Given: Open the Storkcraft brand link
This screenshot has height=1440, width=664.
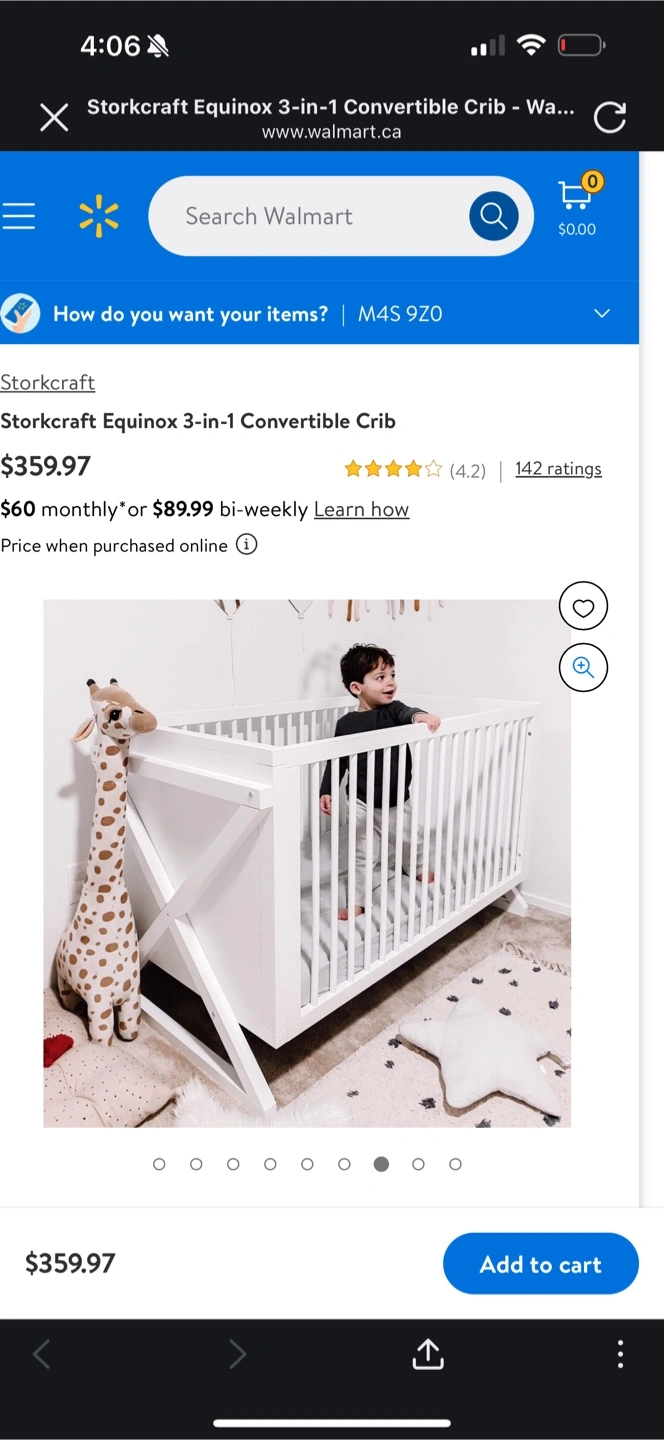Looking at the screenshot, I should [x=48, y=382].
